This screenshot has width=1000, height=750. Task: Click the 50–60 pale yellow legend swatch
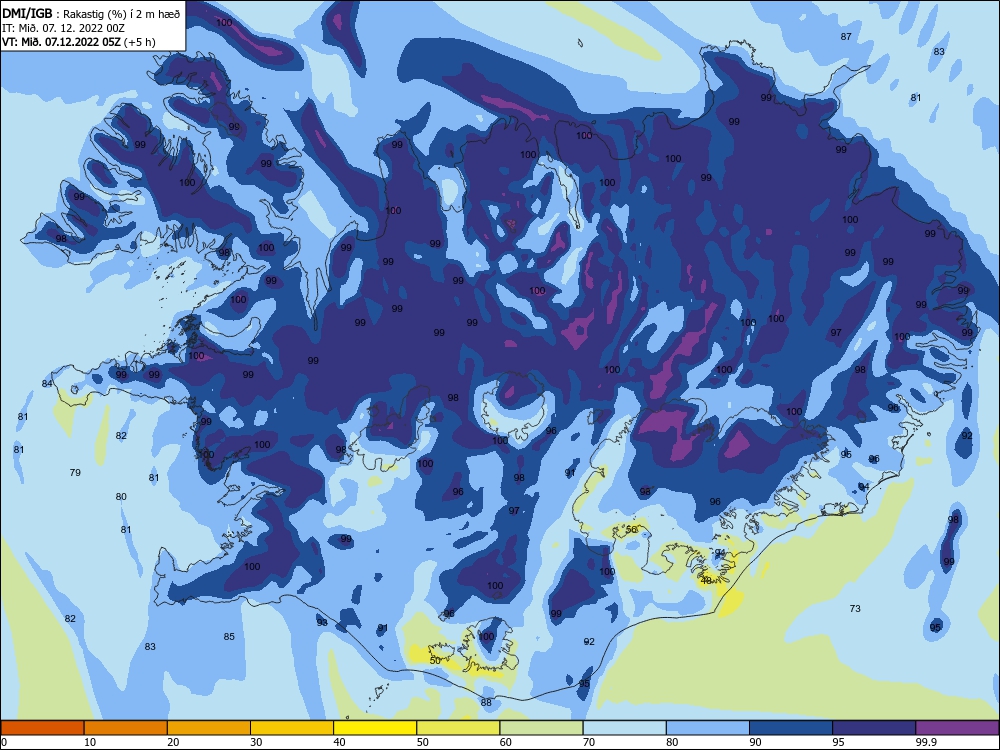pyautogui.click(x=458, y=728)
